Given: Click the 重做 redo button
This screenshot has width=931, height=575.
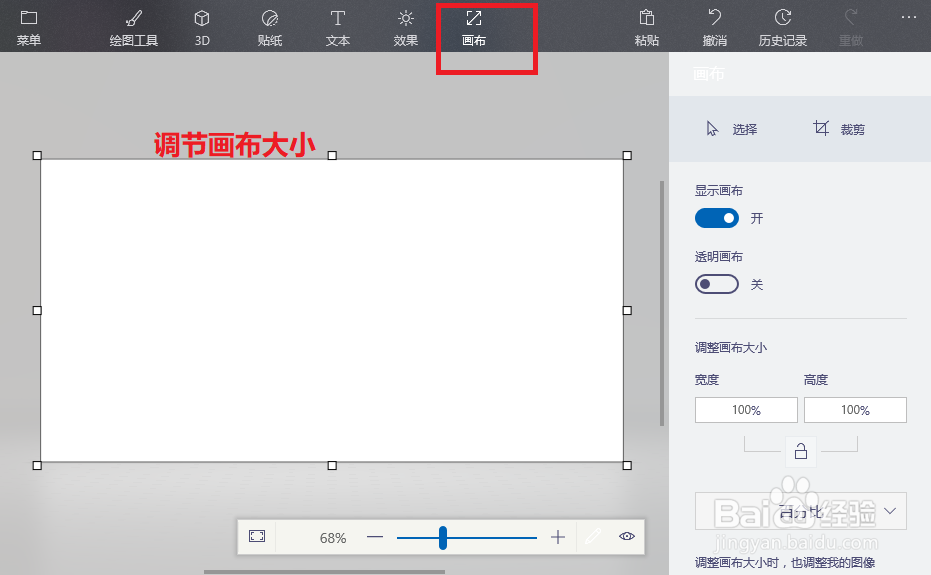Looking at the screenshot, I should 851,28.
